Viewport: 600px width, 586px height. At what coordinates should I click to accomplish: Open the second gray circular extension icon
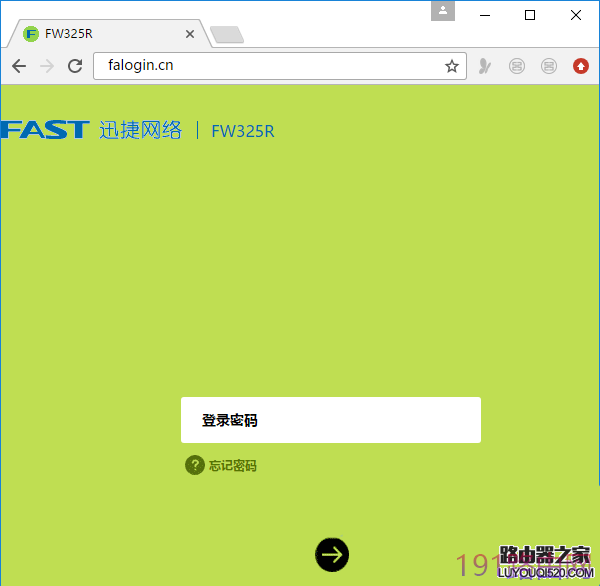548,66
